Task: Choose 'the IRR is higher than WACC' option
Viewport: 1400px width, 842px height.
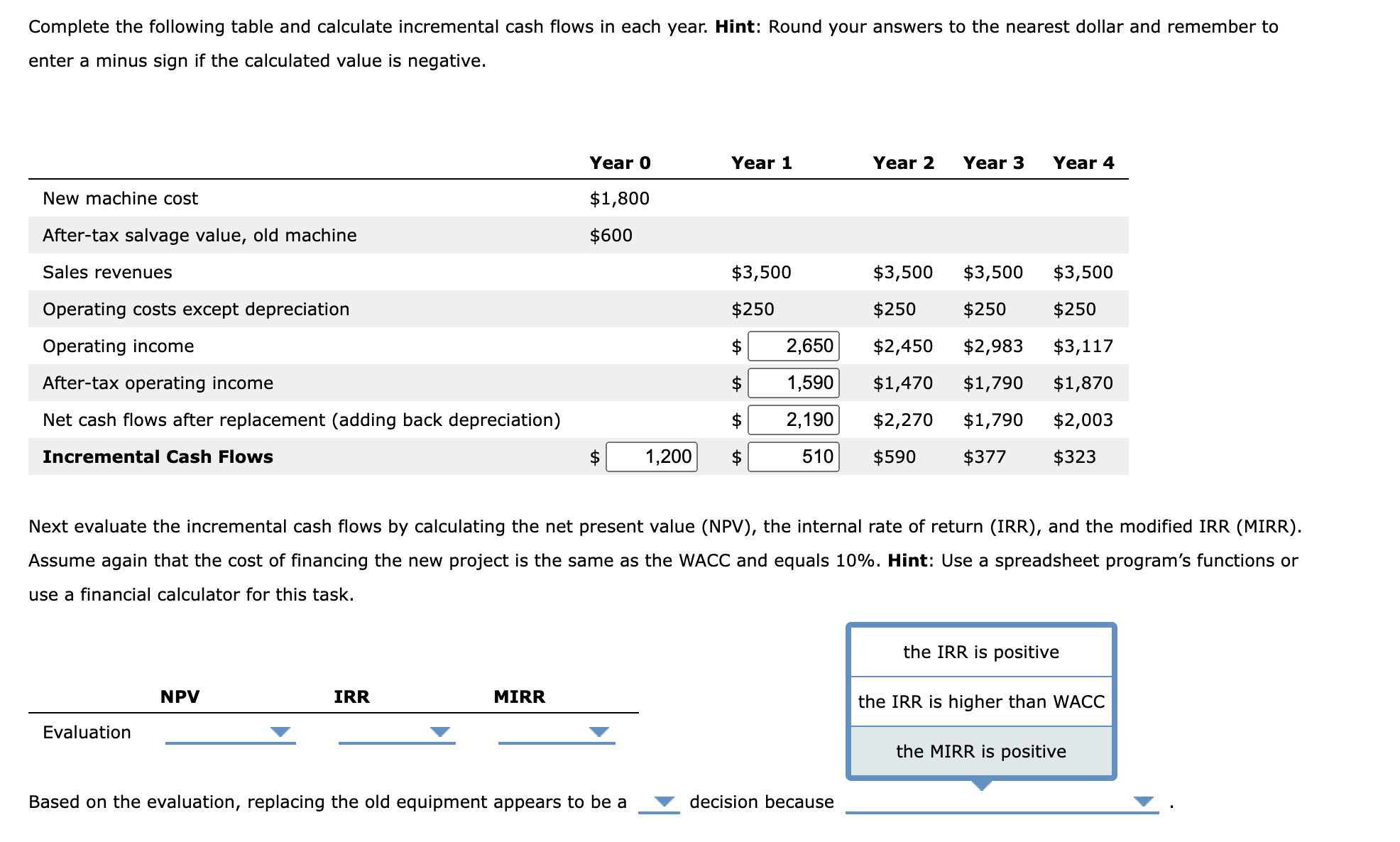Action: click(x=981, y=701)
